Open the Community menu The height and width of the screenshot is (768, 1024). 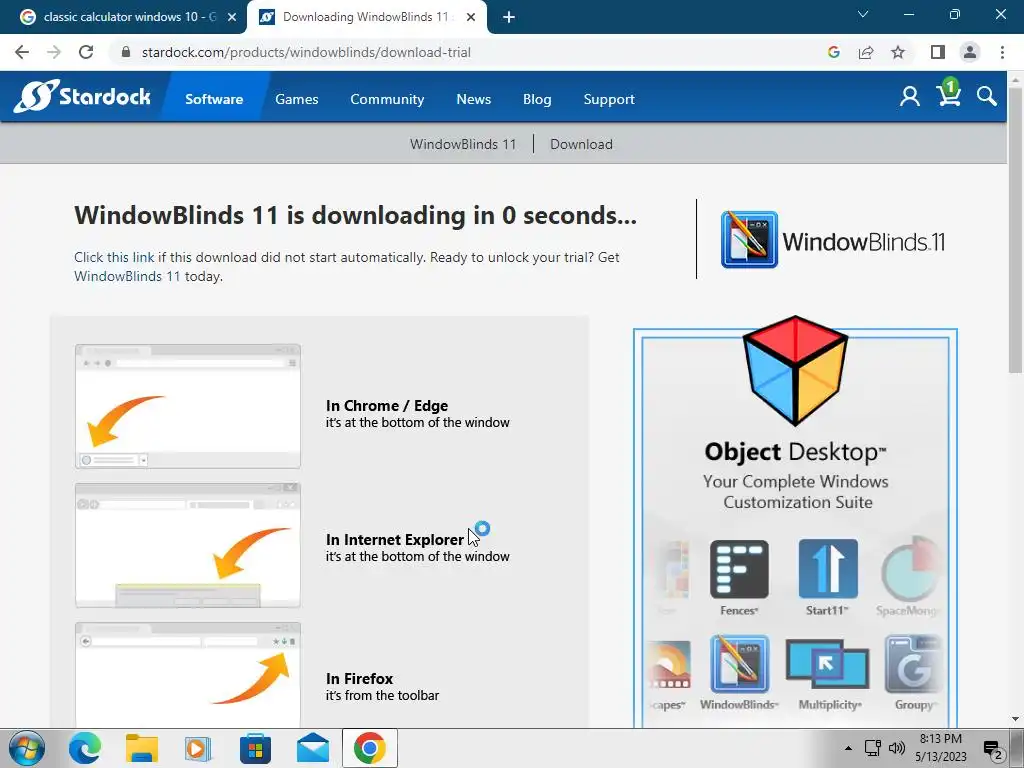coord(387,99)
